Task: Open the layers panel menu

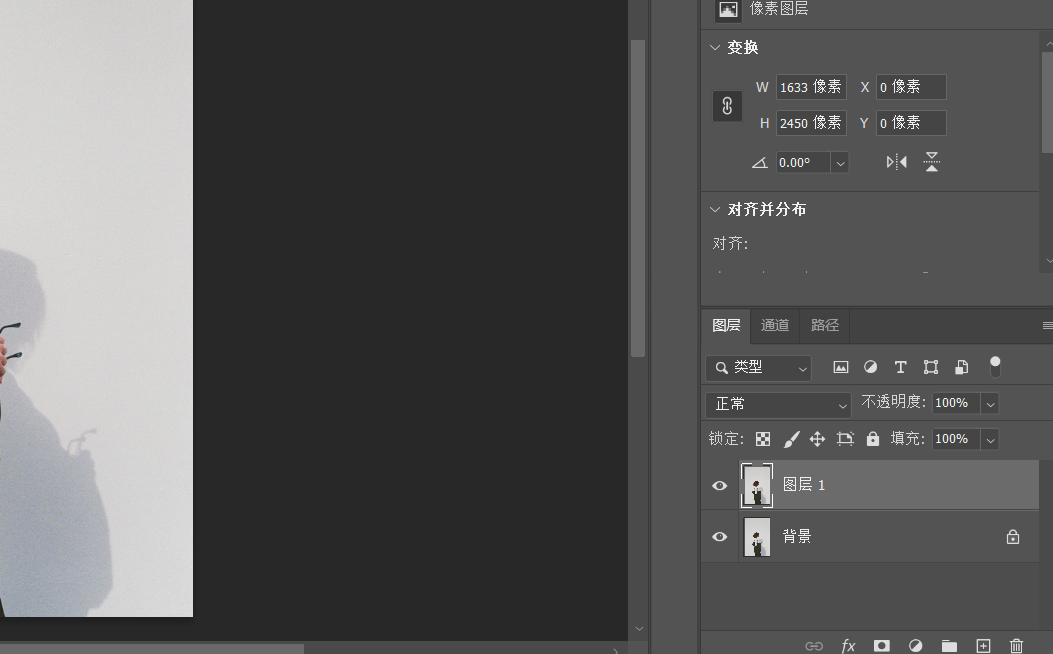Action: (x=1047, y=326)
